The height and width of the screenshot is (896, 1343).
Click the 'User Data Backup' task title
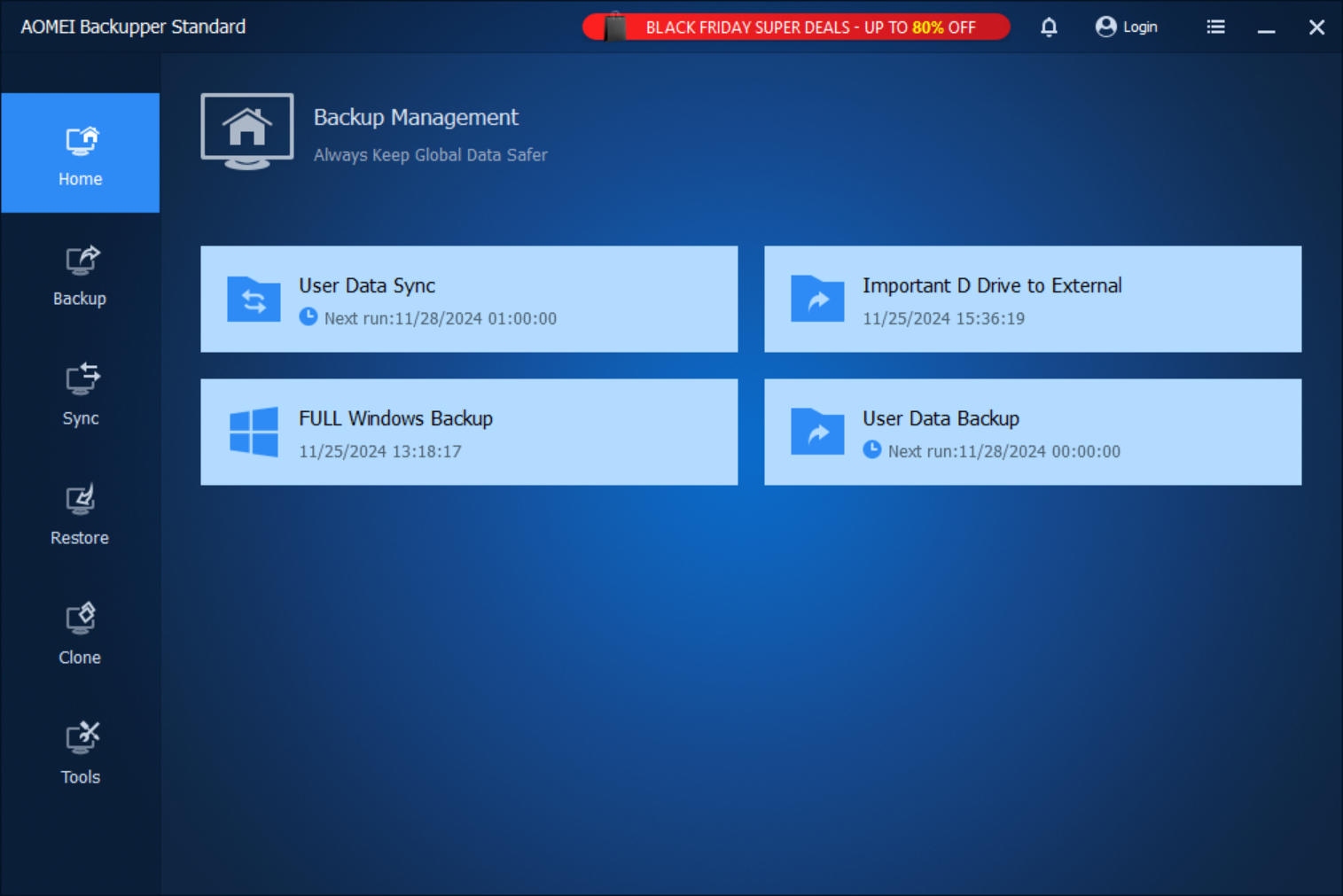pos(941,418)
